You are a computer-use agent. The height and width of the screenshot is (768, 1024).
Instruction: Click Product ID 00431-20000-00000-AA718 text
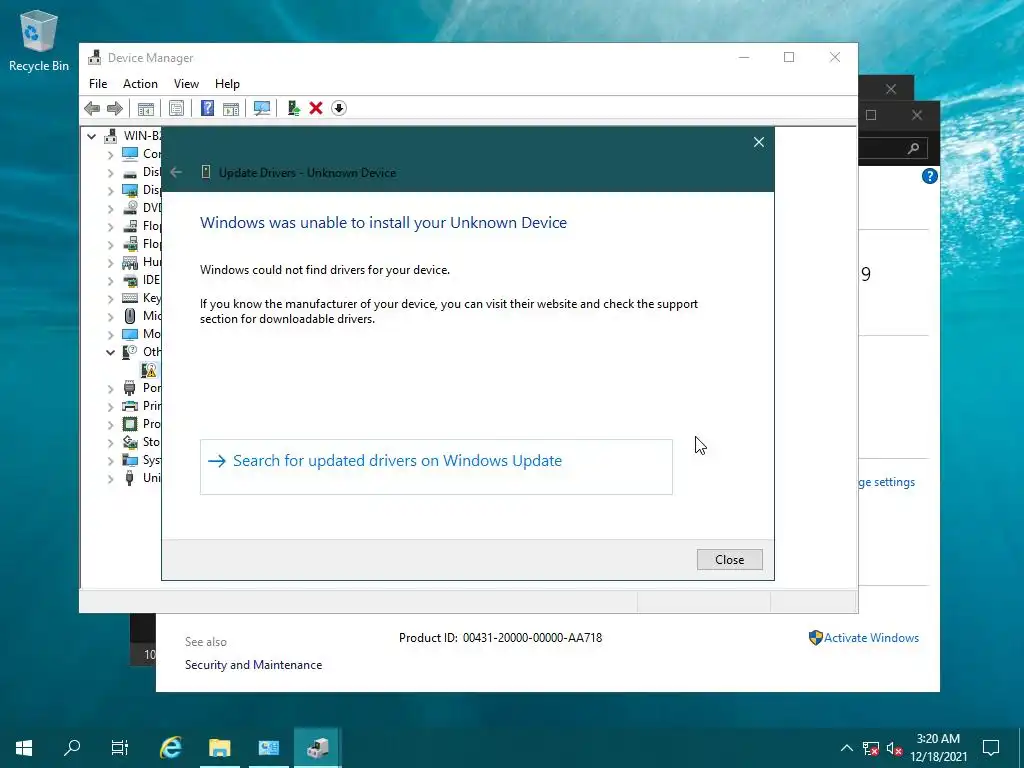500,638
